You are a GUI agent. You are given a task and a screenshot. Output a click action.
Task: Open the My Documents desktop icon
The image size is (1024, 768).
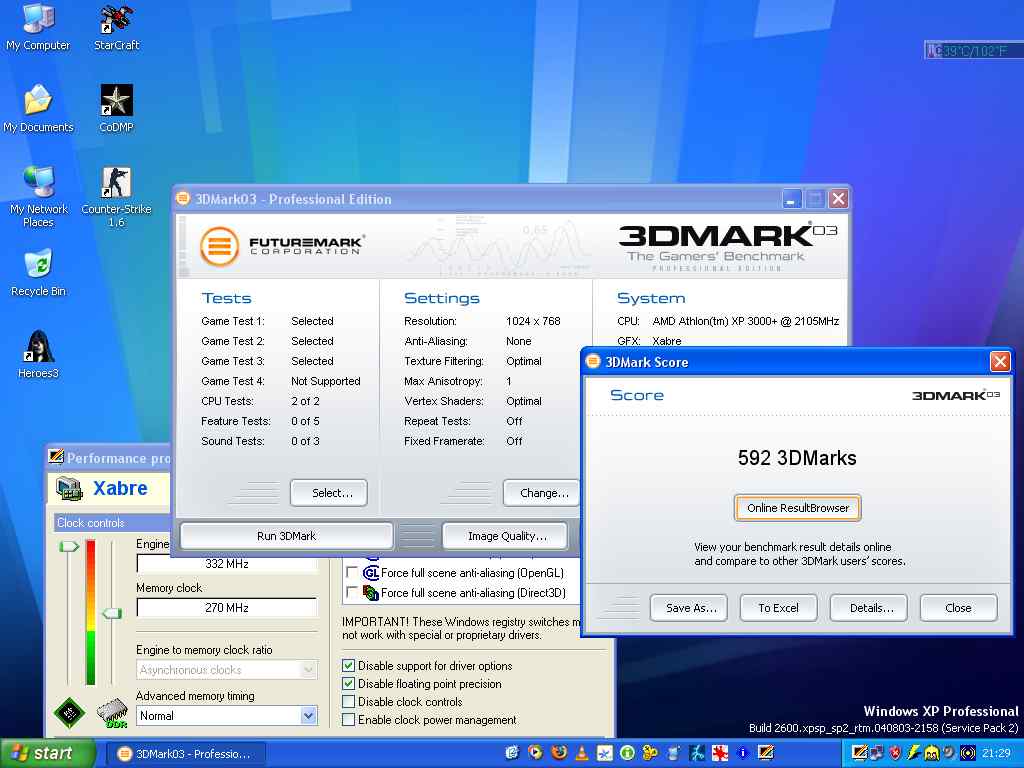point(38,108)
